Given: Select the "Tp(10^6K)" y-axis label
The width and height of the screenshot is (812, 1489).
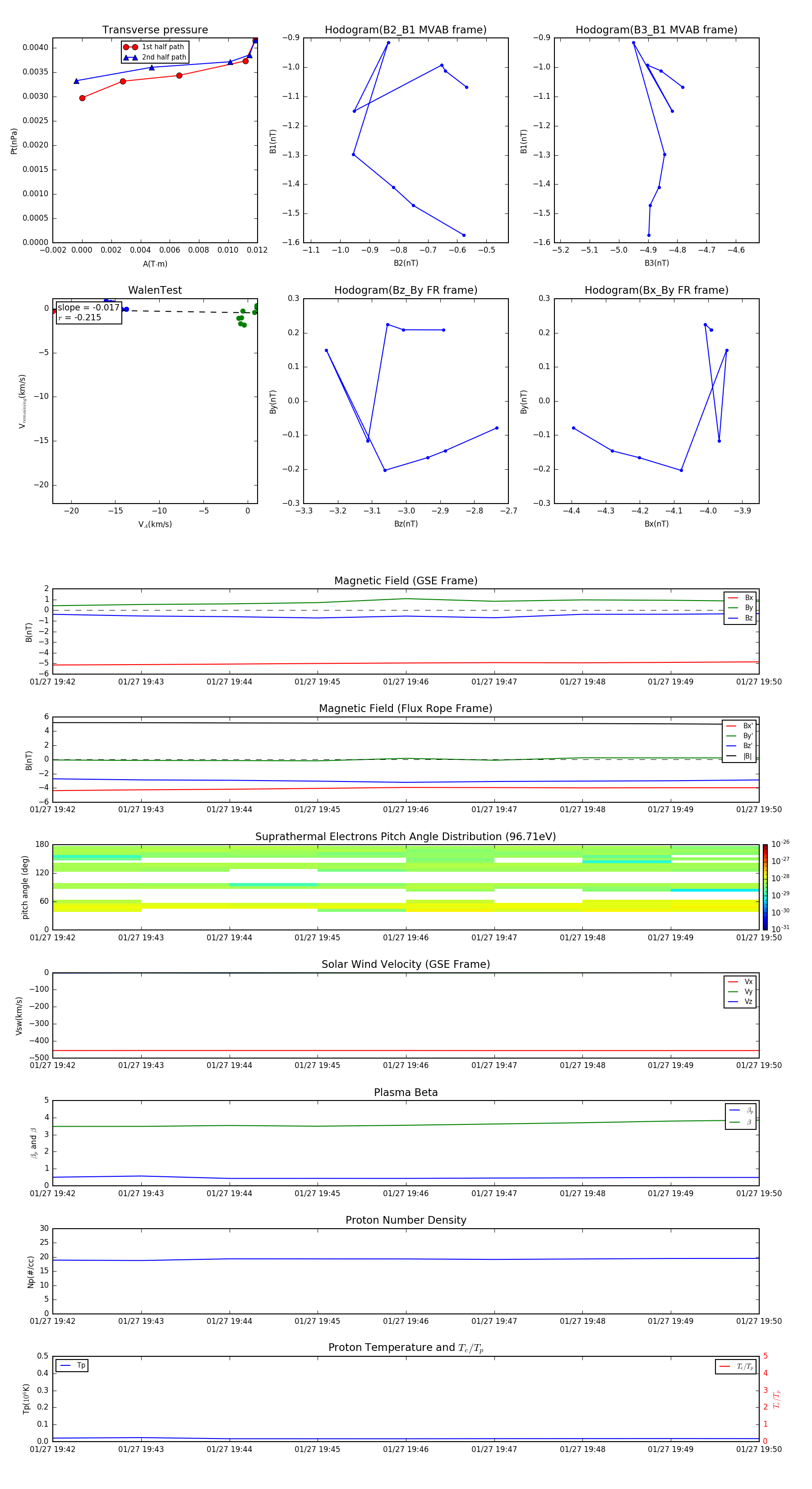Looking at the screenshot, I should click(x=26, y=1399).
